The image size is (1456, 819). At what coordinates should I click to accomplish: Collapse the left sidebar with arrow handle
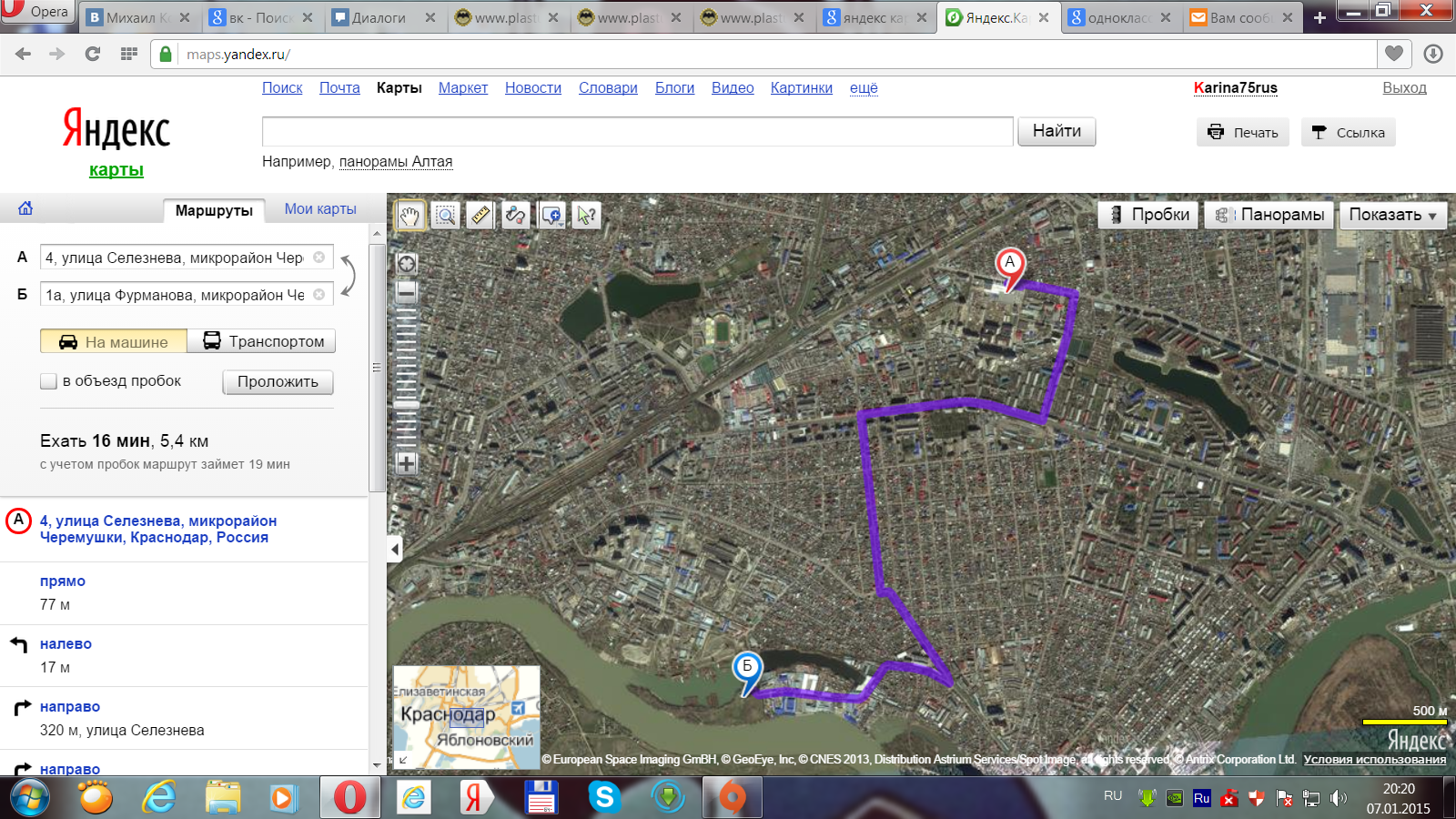tap(395, 550)
